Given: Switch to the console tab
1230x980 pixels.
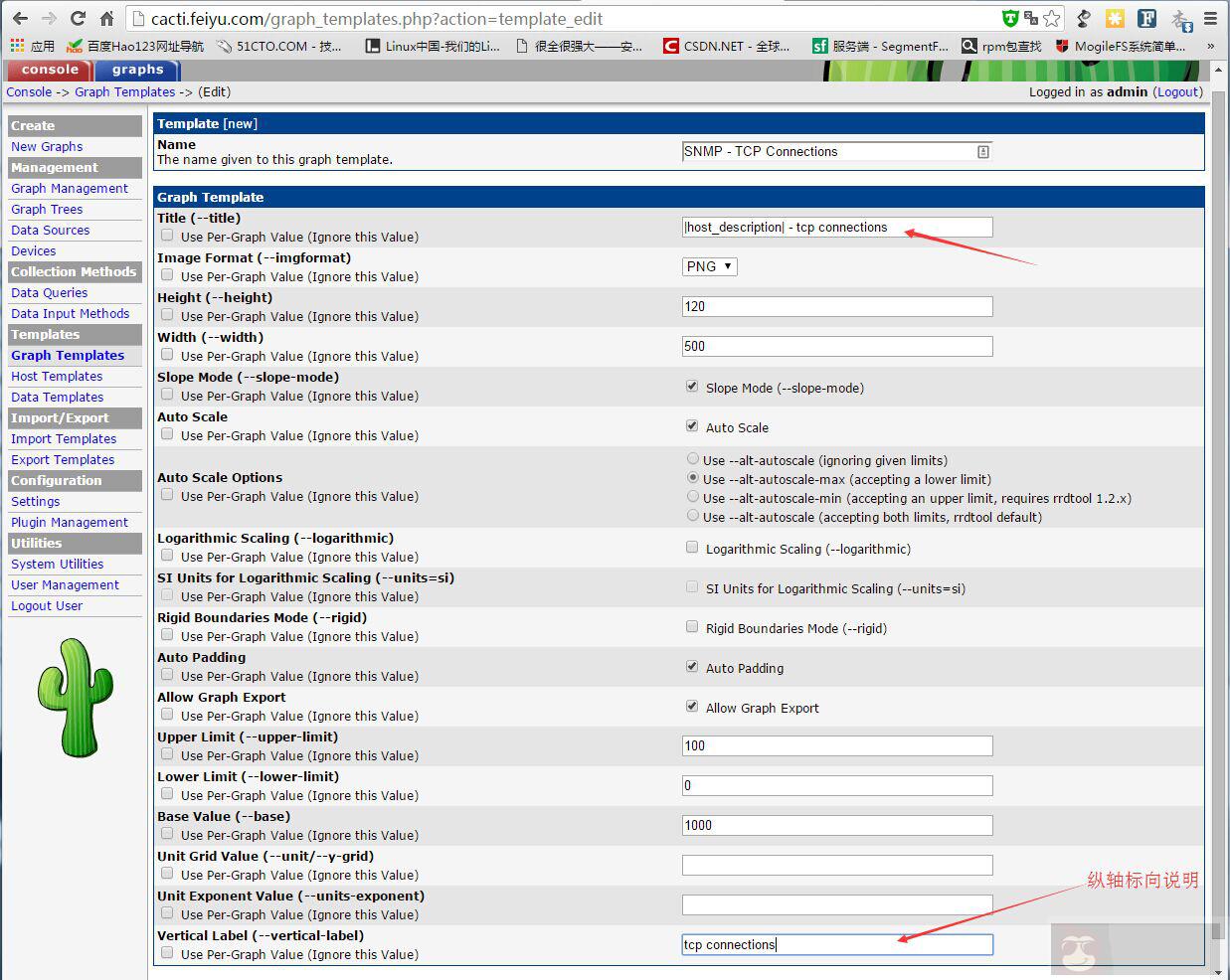Looking at the screenshot, I should pyautogui.click(x=50, y=70).
